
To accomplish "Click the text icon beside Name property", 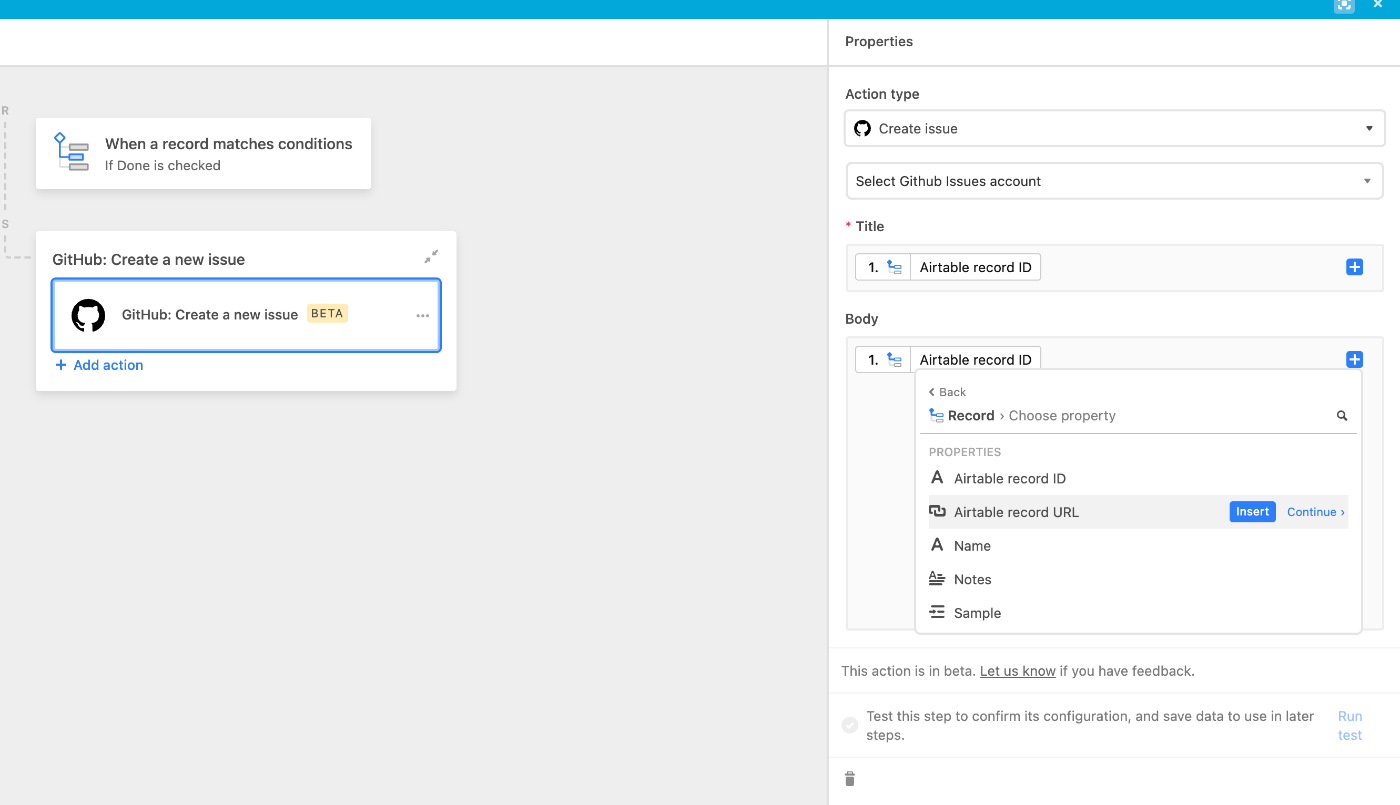I will pyautogui.click(x=937, y=545).
